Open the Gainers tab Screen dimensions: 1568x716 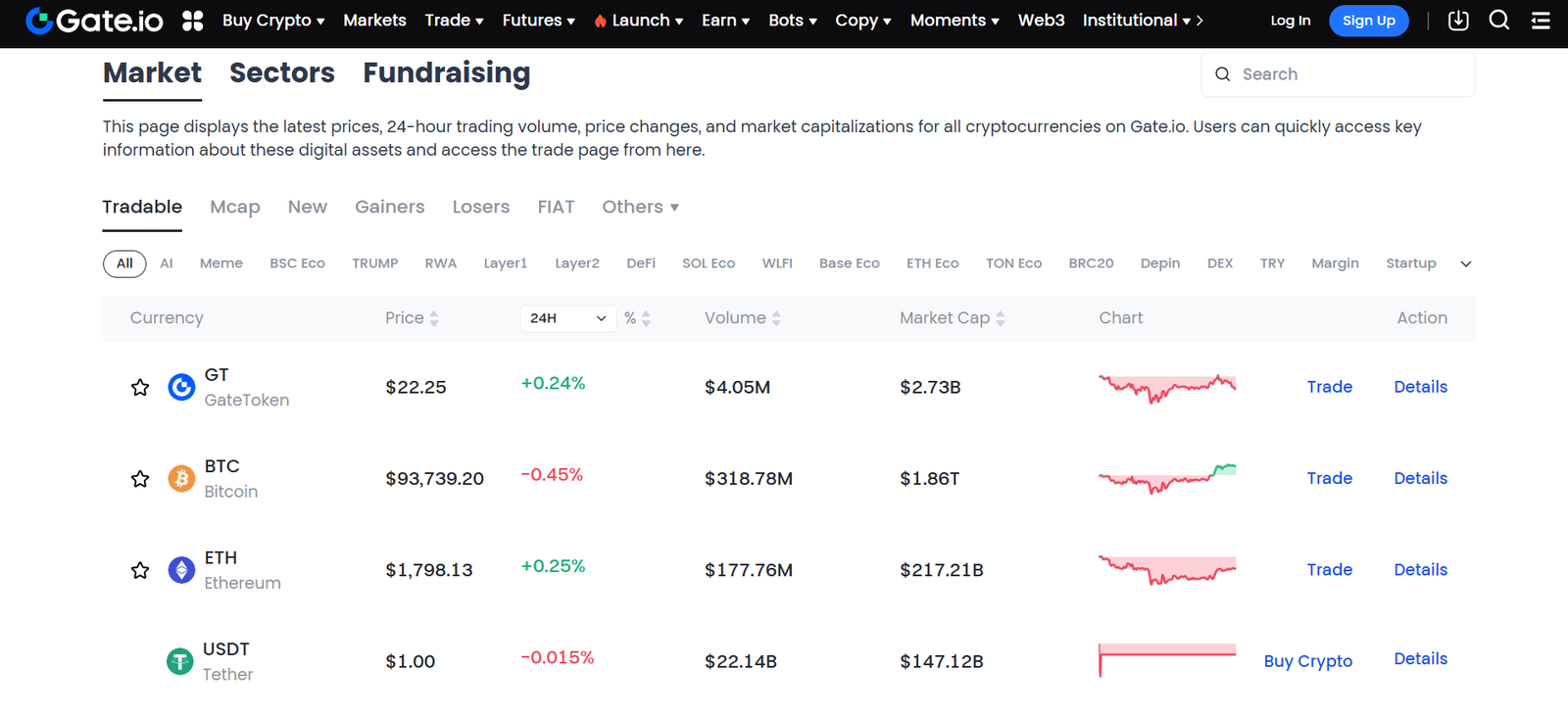pyautogui.click(x=389, y=207)
